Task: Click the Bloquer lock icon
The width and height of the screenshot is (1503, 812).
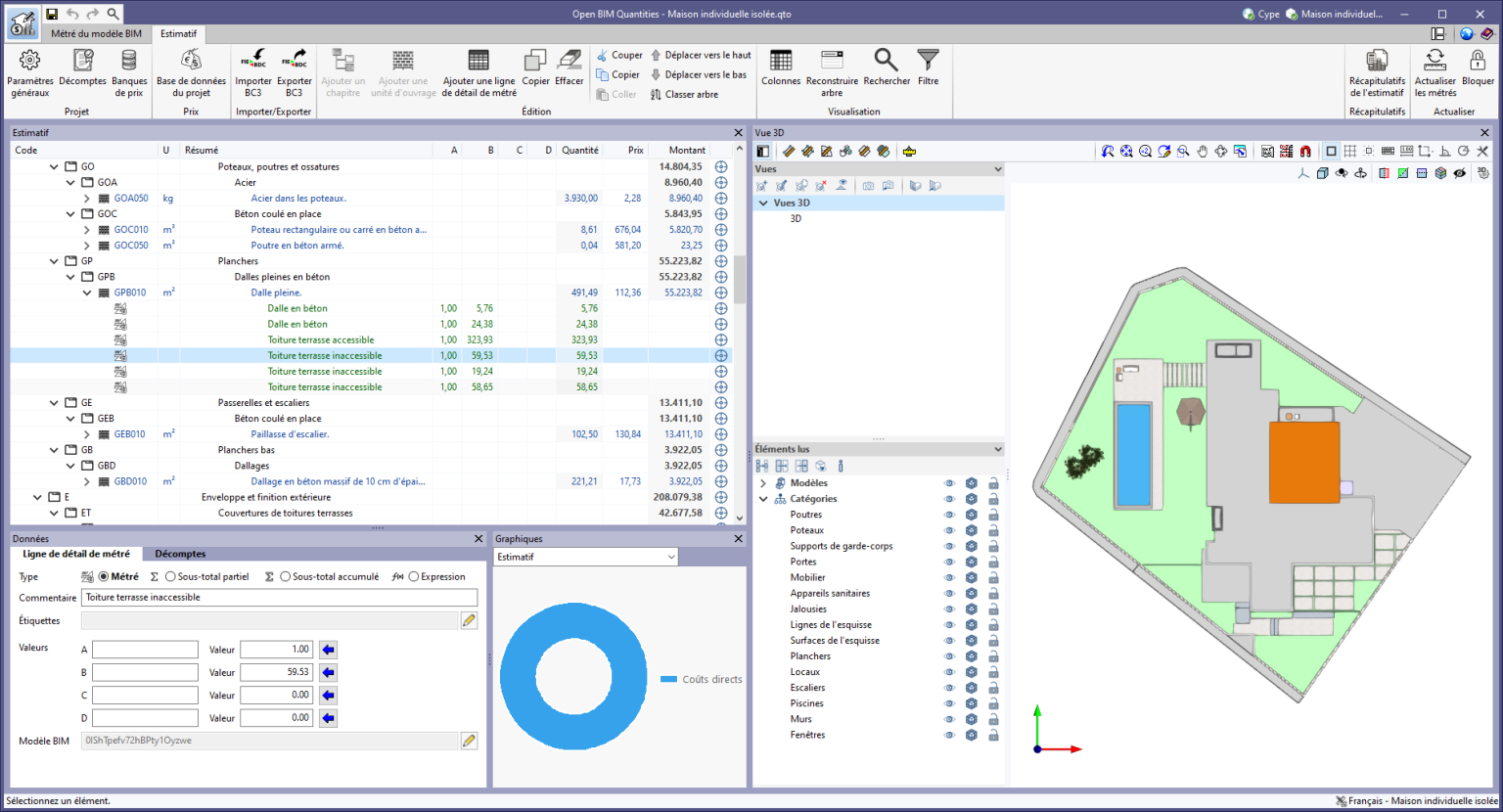Action: pyautogui.click(x=1478, y=68)
